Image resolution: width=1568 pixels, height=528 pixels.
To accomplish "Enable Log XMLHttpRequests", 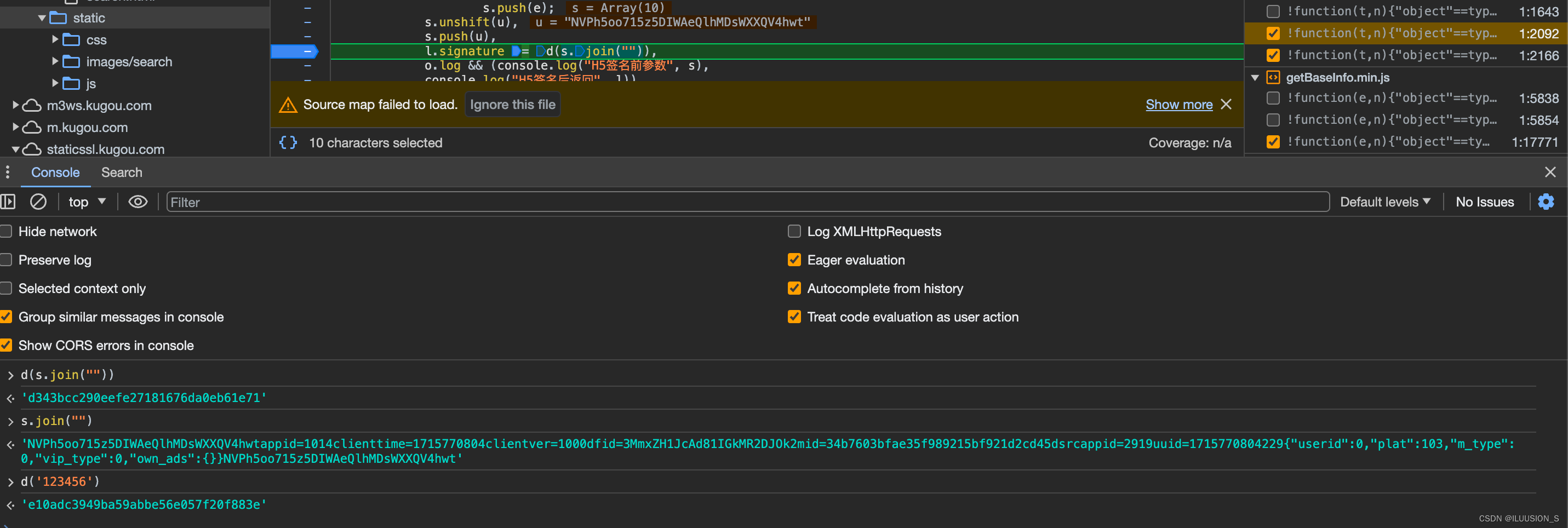I will 794,232.
